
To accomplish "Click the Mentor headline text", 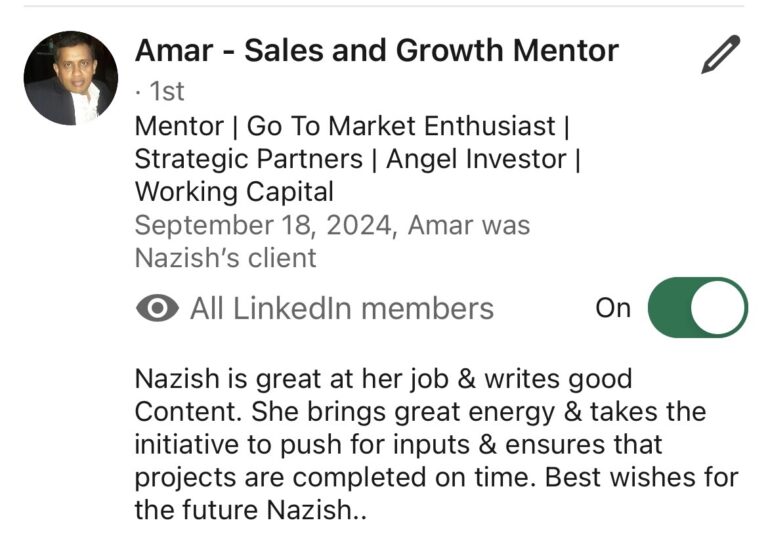I will point(179,126).
